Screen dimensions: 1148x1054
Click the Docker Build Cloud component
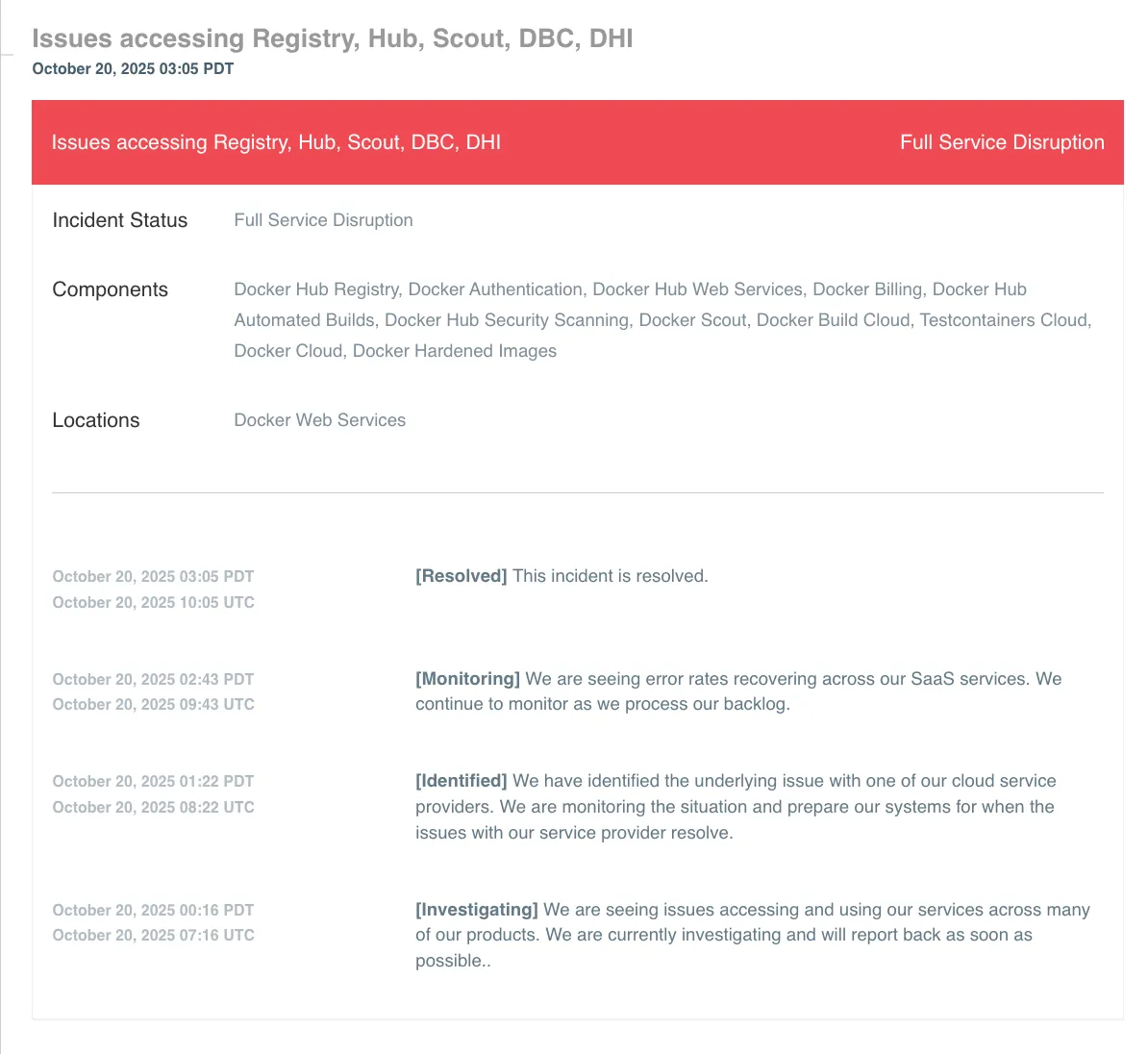(833, 320)
